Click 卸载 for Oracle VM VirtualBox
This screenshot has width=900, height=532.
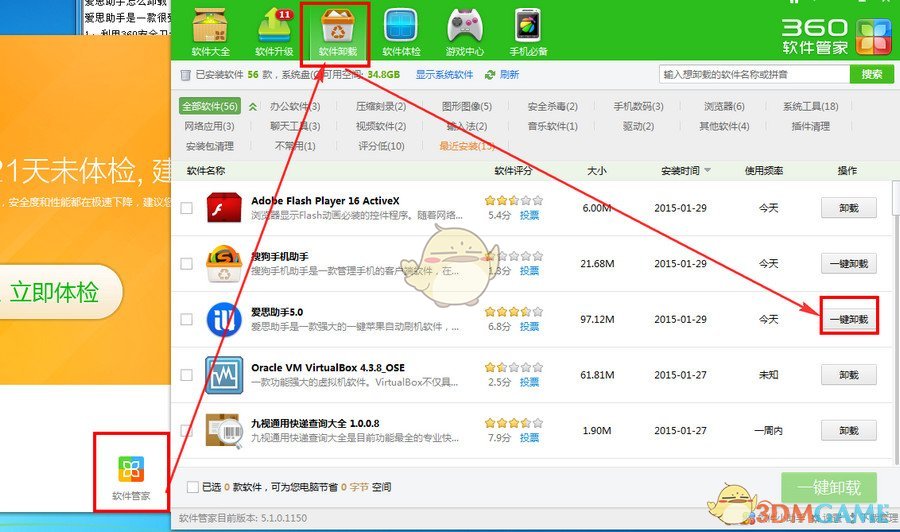pyautogui.click(x=849, y=375)
